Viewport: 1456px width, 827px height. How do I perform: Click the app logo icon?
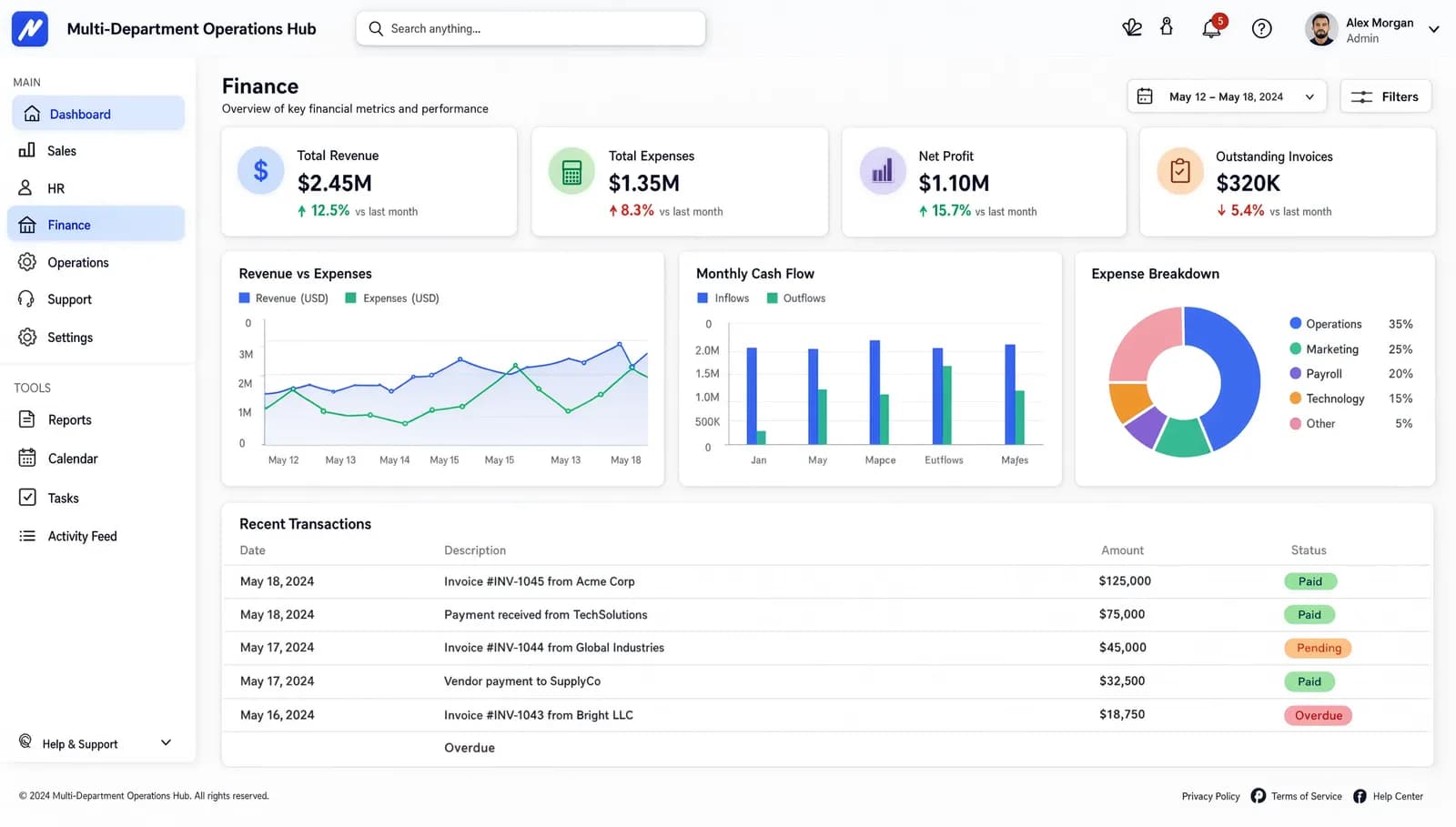(x=30, y=29)
